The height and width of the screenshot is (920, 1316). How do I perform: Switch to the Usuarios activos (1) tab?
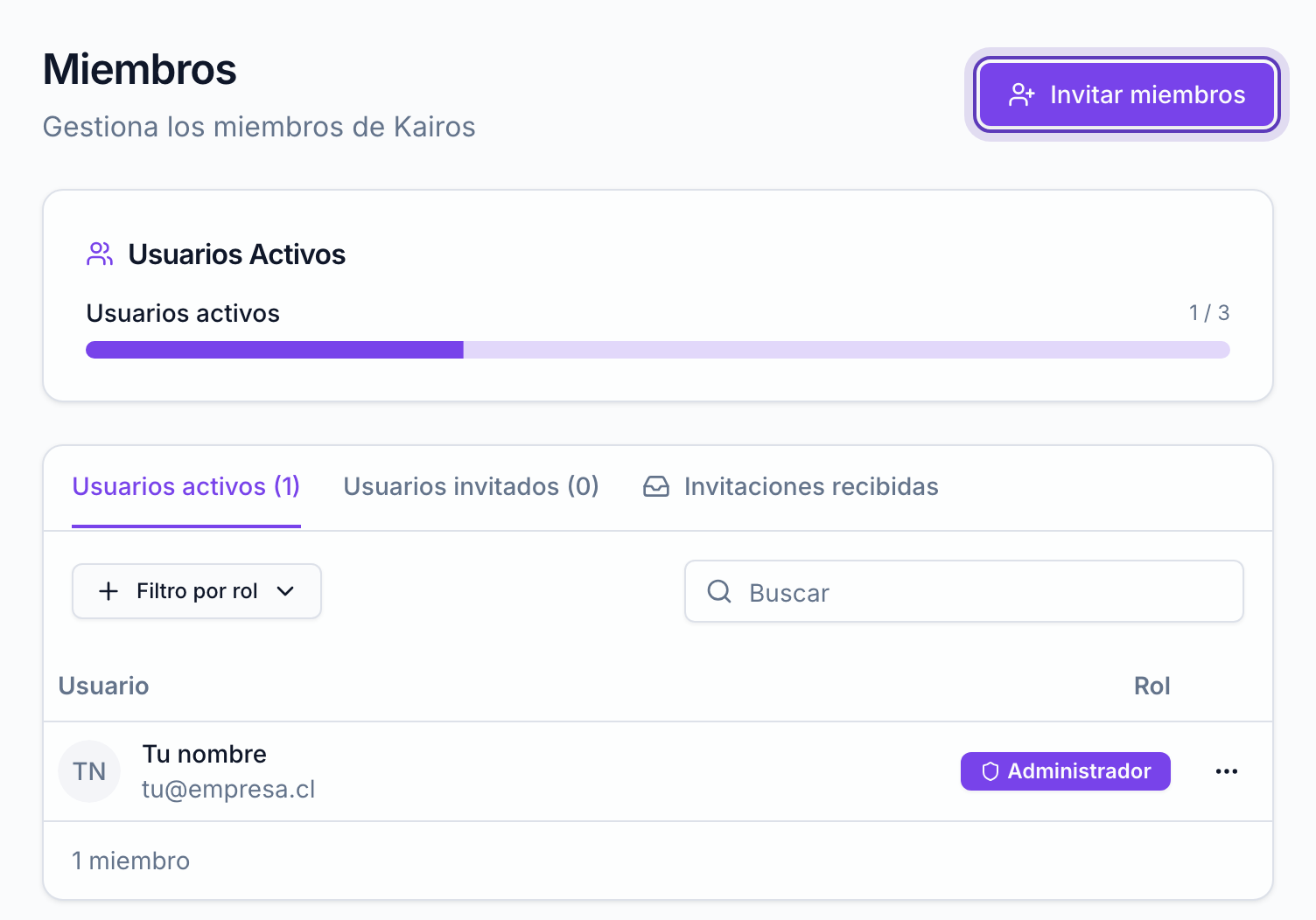(x=186, y=486)
